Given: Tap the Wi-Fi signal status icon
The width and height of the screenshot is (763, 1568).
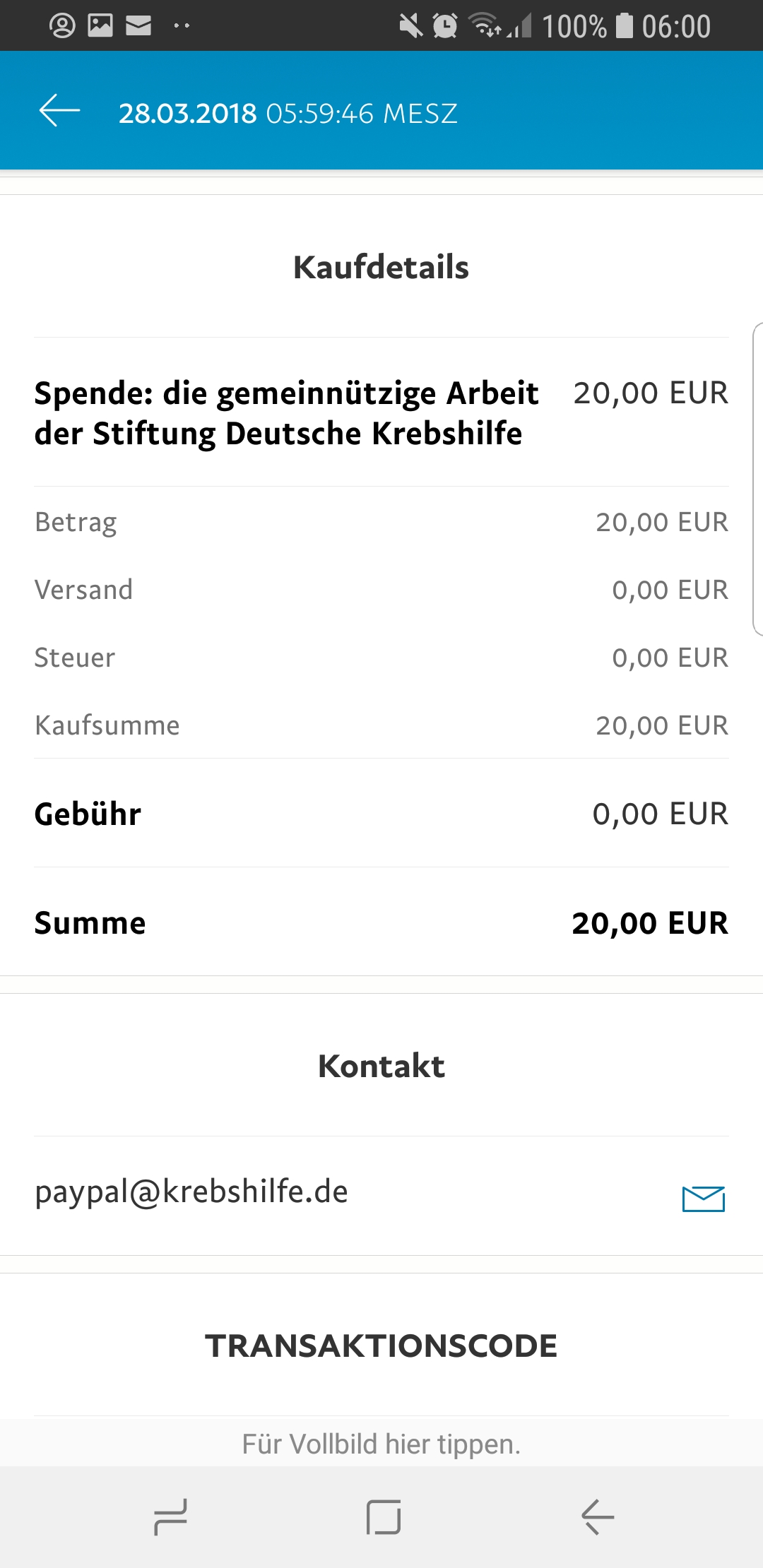Looking at the screenshot, I should pyautogui.click(x=485, y=26).
